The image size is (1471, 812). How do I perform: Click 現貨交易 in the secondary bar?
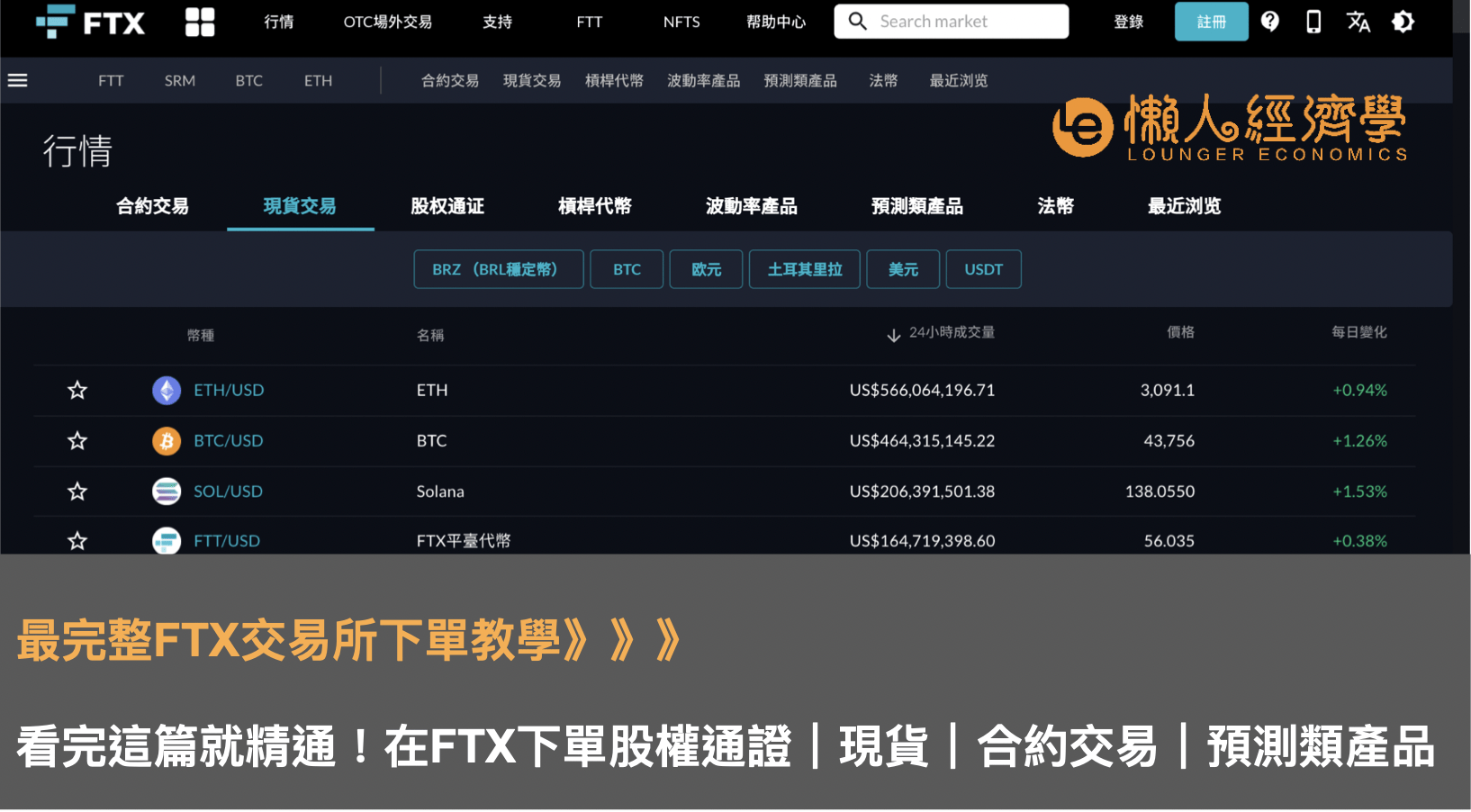pos(532,80)
